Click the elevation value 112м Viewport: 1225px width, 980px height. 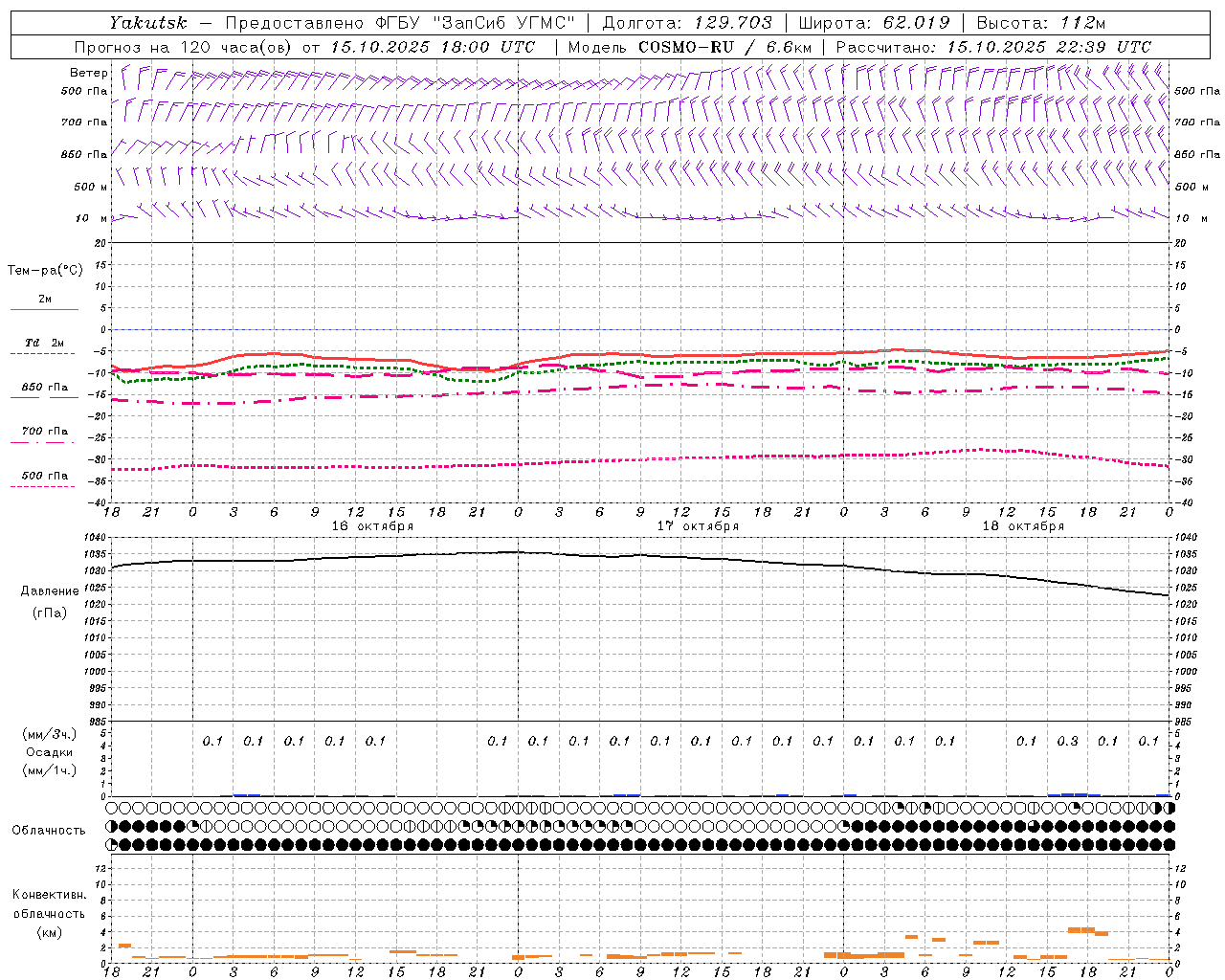coord(1083,23)
